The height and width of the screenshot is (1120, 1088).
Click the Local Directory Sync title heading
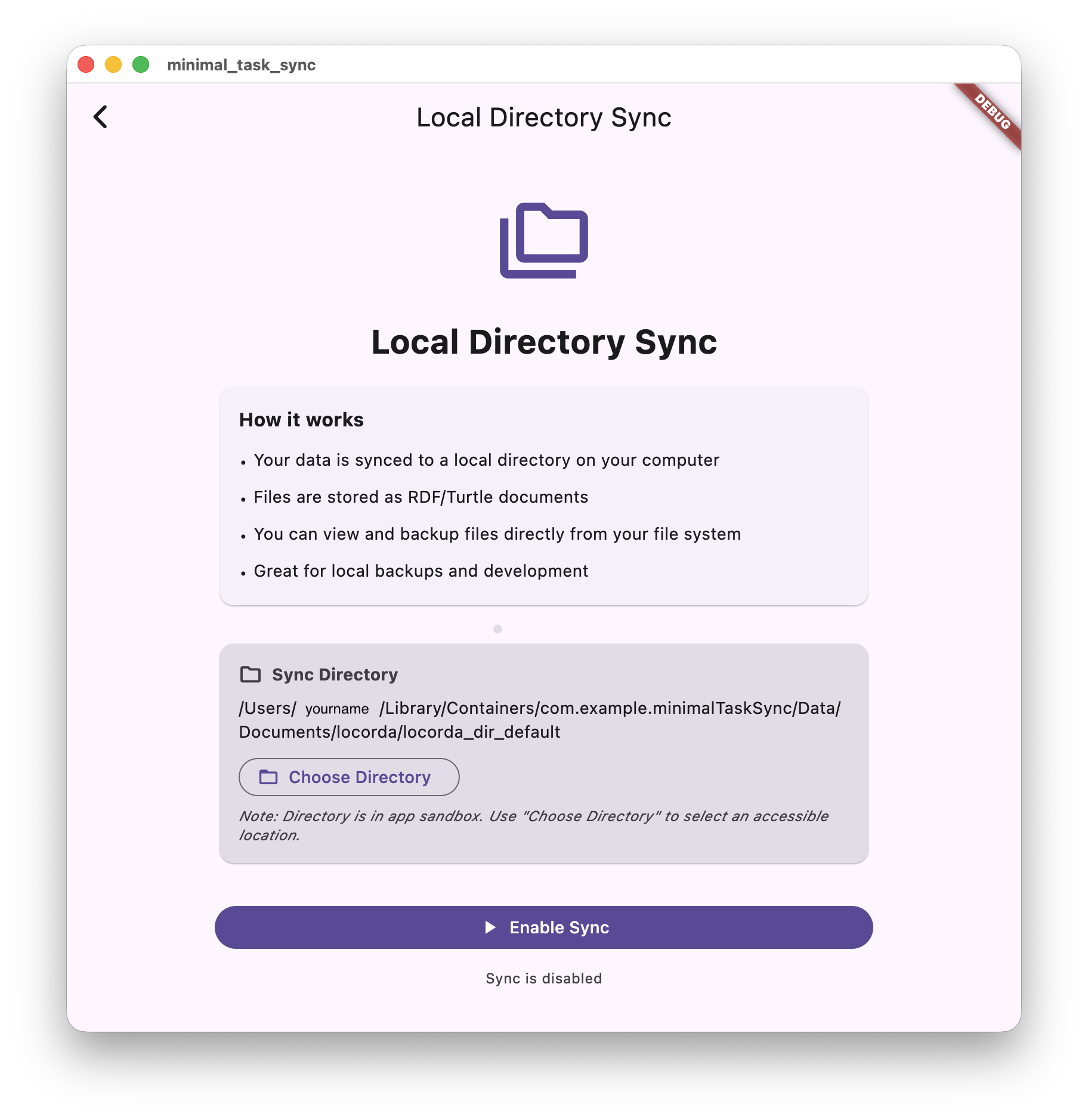544,342
